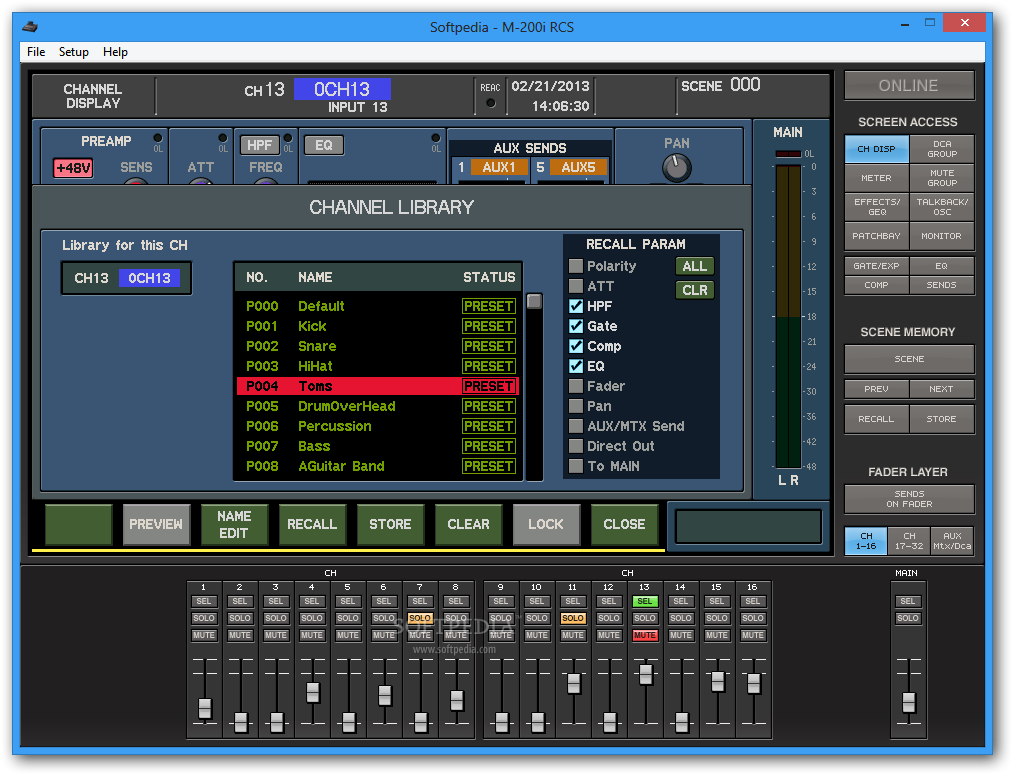Image resolution: width=1013 pixels, height=775 pixels.
Task: Select the P005 DrumOverHead library entry
Action: (x=378, y=406)
